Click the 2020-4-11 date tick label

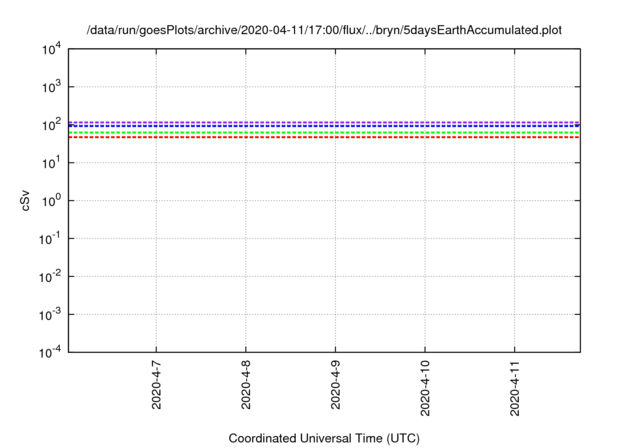515,388
